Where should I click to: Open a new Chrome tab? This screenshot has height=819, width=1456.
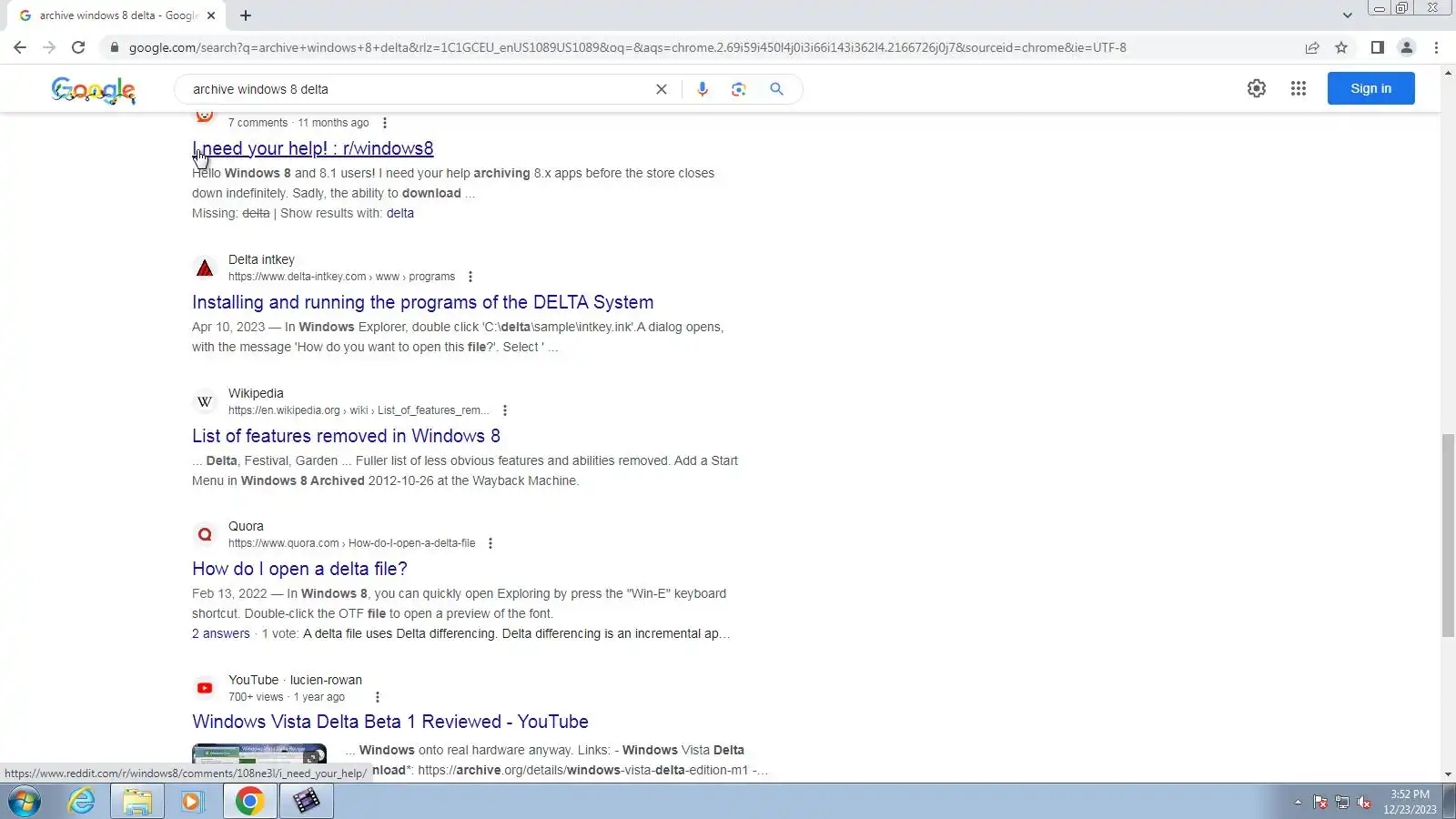[246, 15]
